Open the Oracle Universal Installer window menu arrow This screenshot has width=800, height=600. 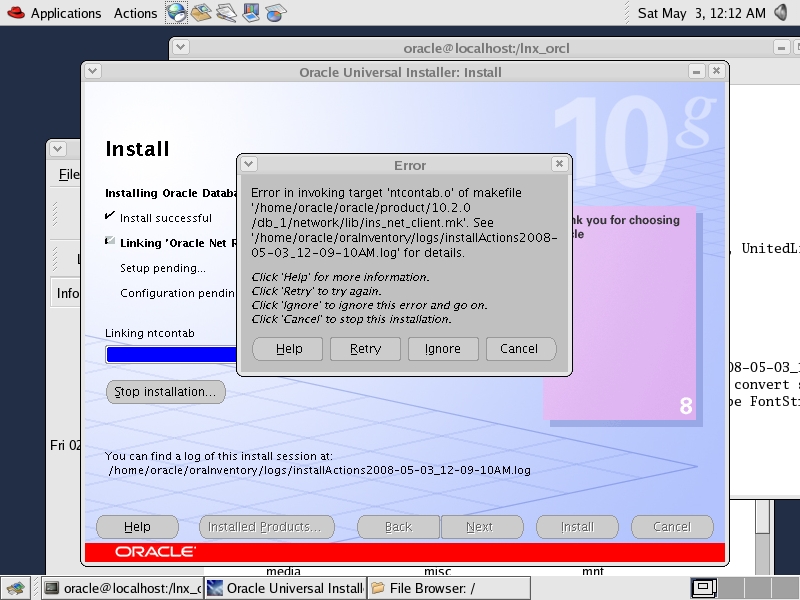(93, 72)
